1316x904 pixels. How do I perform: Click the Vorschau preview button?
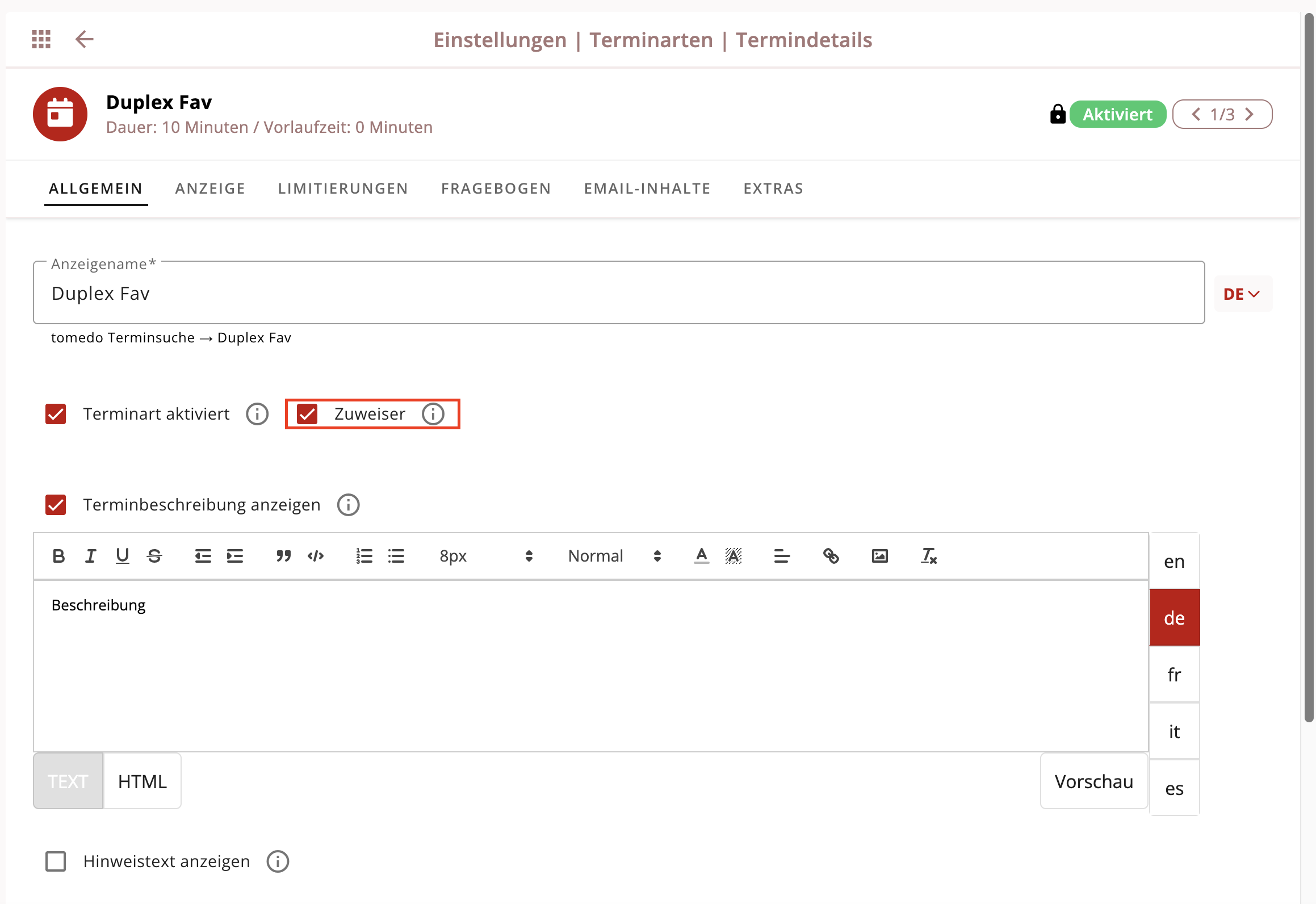[1093, 781]
